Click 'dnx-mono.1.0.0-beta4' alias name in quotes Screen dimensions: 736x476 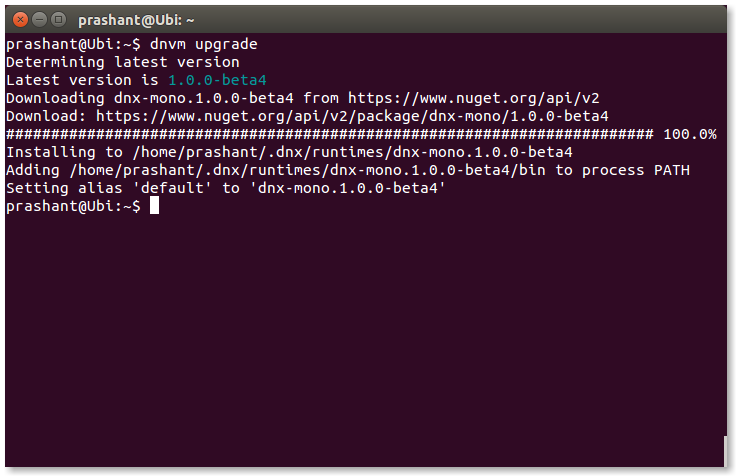click(347, 188)
